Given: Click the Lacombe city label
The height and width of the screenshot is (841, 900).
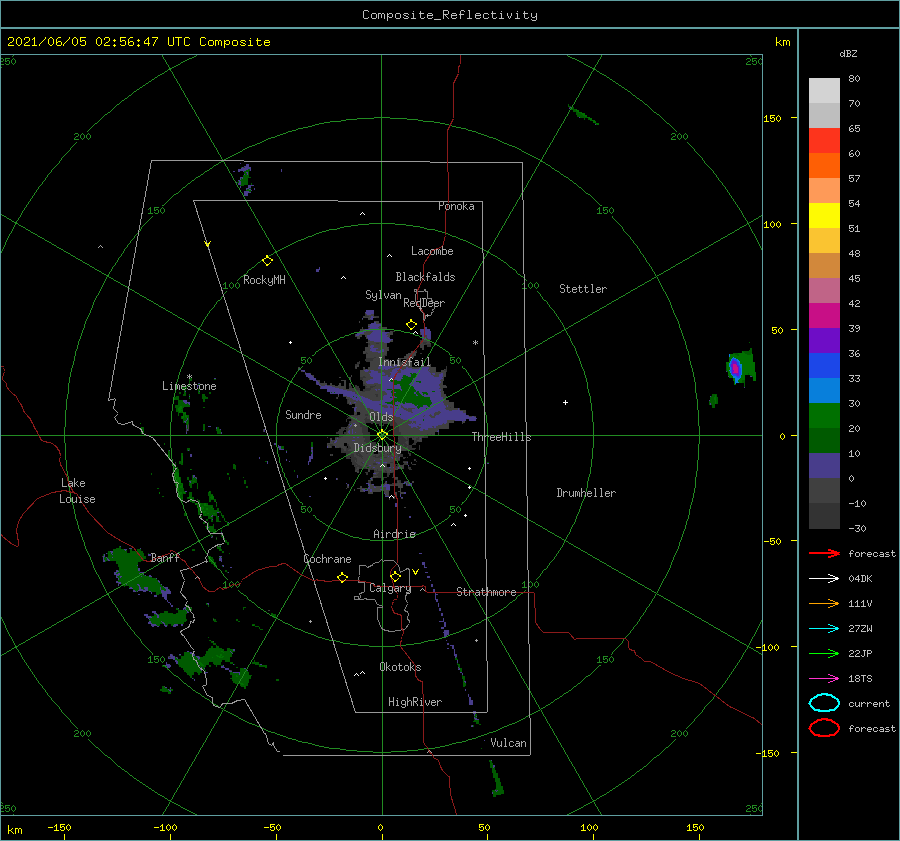Looking at the screenshot, I should [432, 251].
